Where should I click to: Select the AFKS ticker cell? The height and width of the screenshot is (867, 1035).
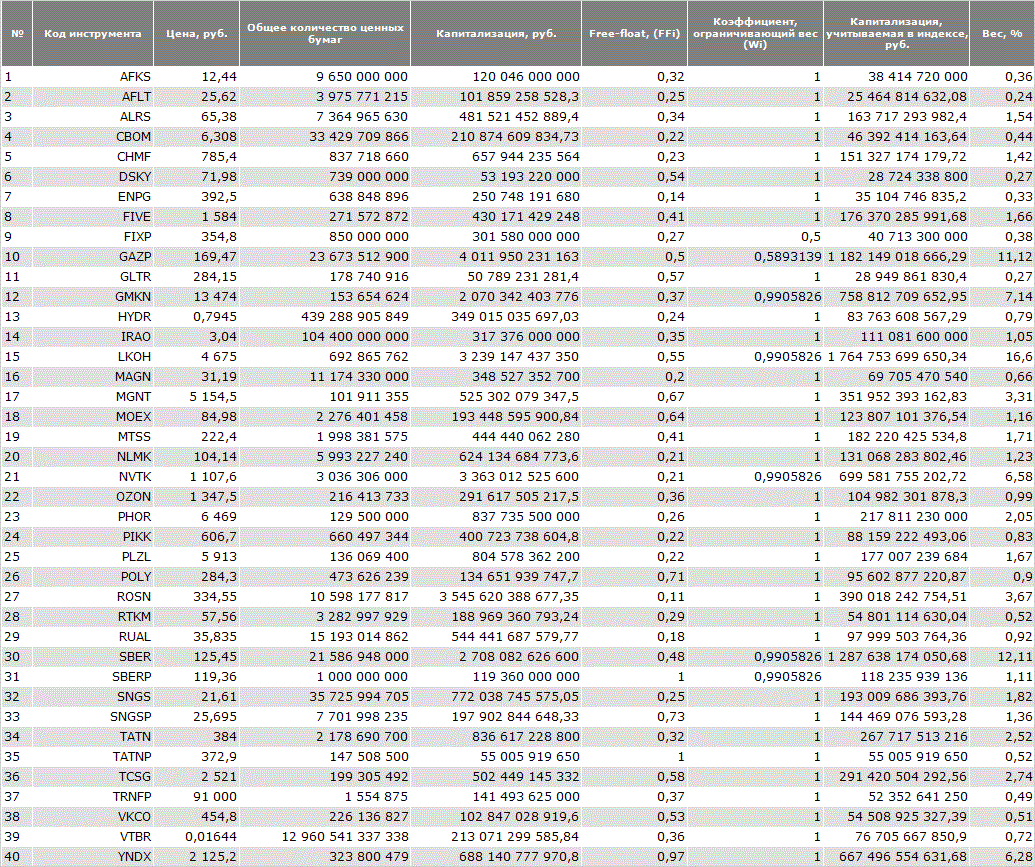tap(93, 77)
